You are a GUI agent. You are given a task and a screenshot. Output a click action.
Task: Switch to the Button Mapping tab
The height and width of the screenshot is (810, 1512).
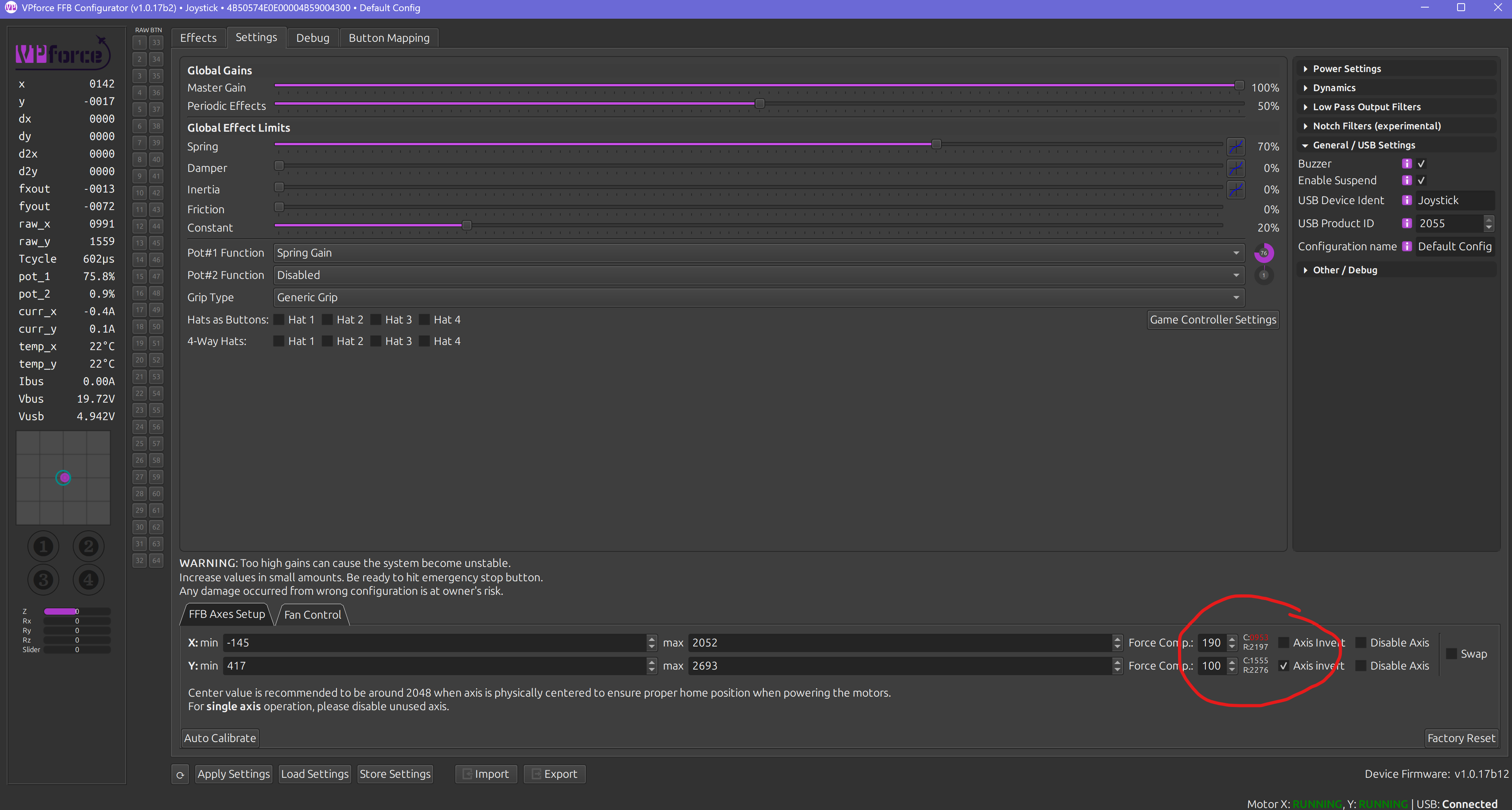pos(389,38)
